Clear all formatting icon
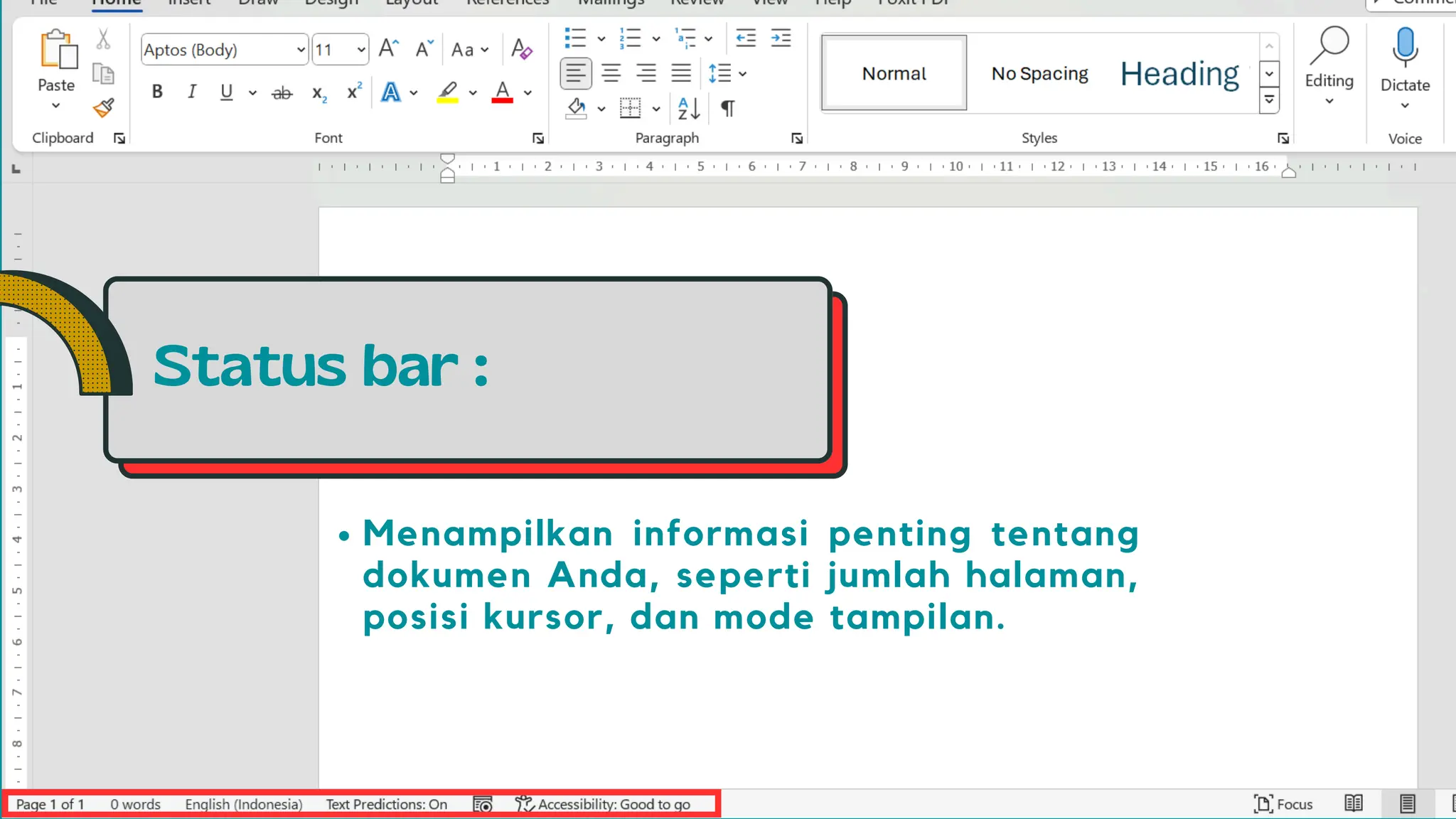1456x819 pixels. tap(522, 49)
